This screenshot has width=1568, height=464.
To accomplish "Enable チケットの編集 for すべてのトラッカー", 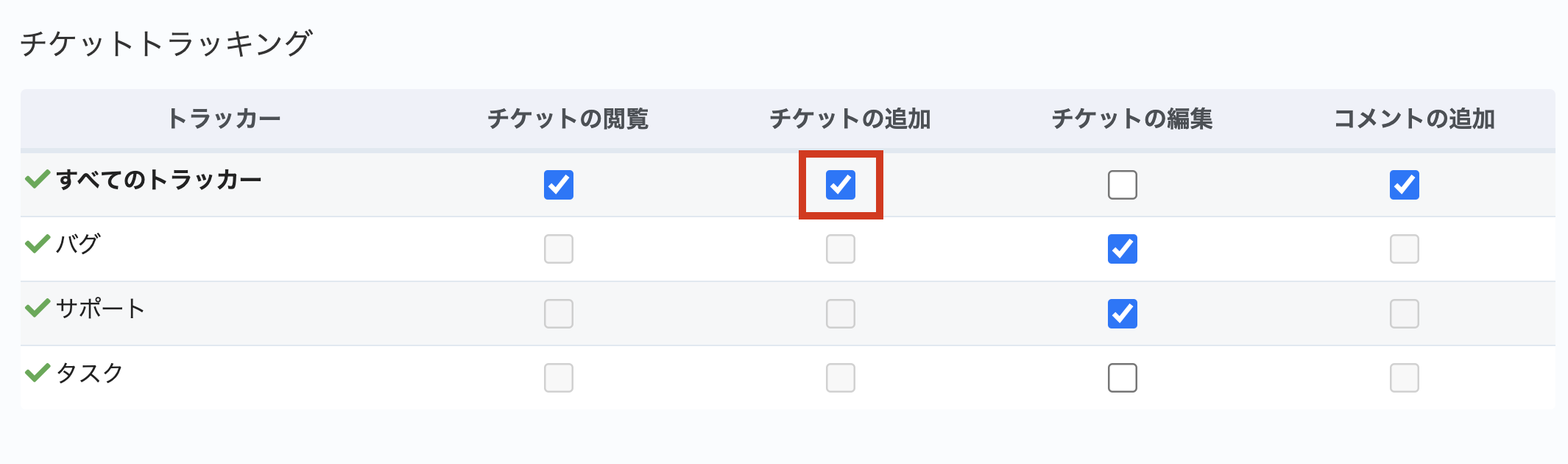I will click(1123, 185).
